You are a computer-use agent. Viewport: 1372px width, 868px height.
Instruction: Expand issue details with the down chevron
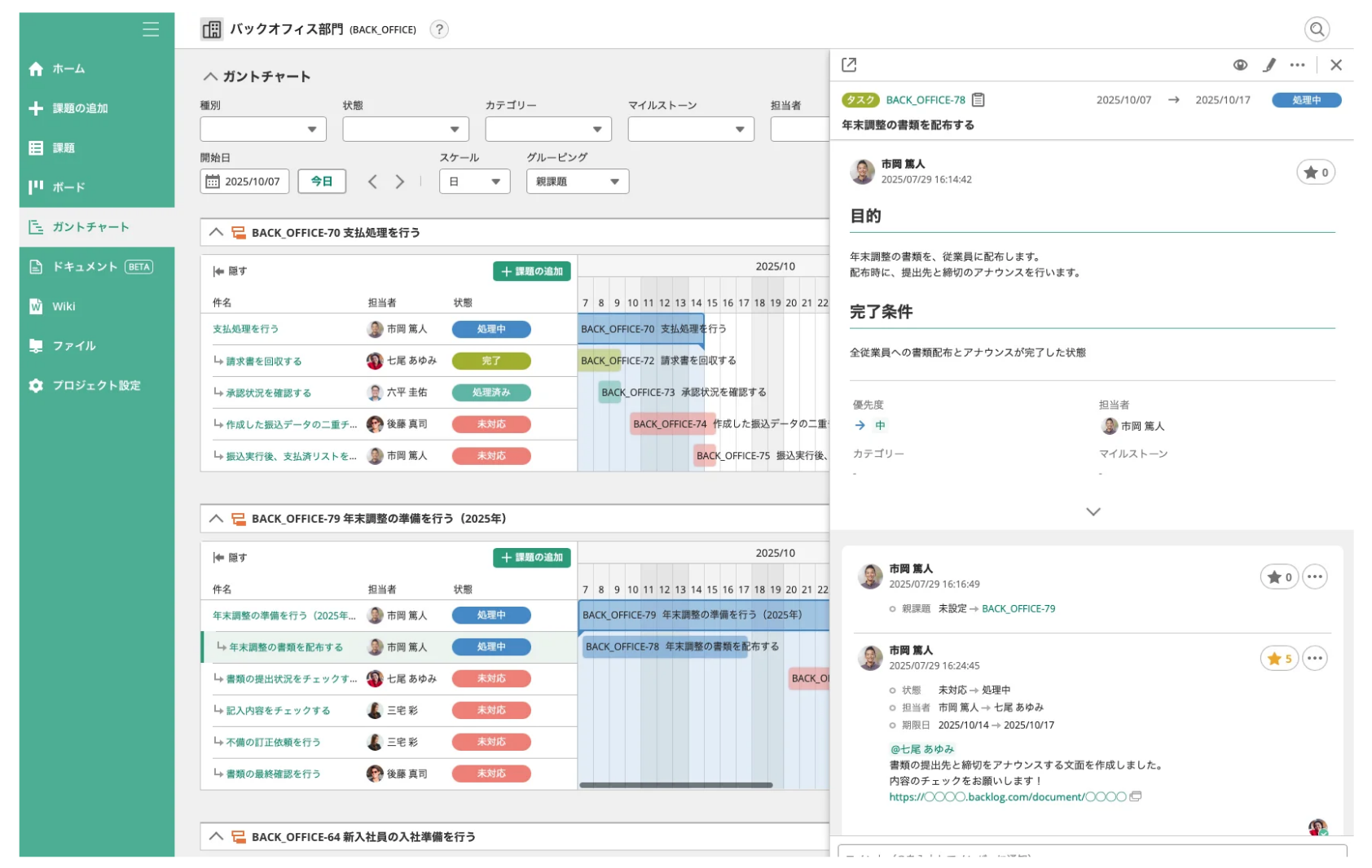(1093, 512)
